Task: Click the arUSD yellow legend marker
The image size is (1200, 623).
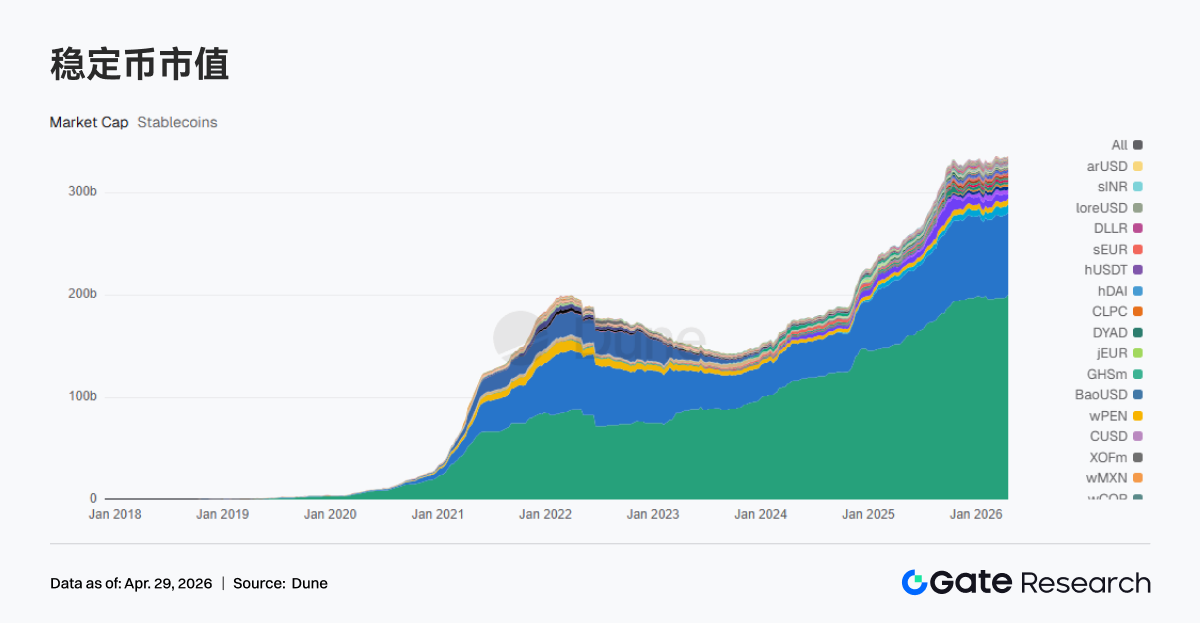Action: click(1138, 166)
